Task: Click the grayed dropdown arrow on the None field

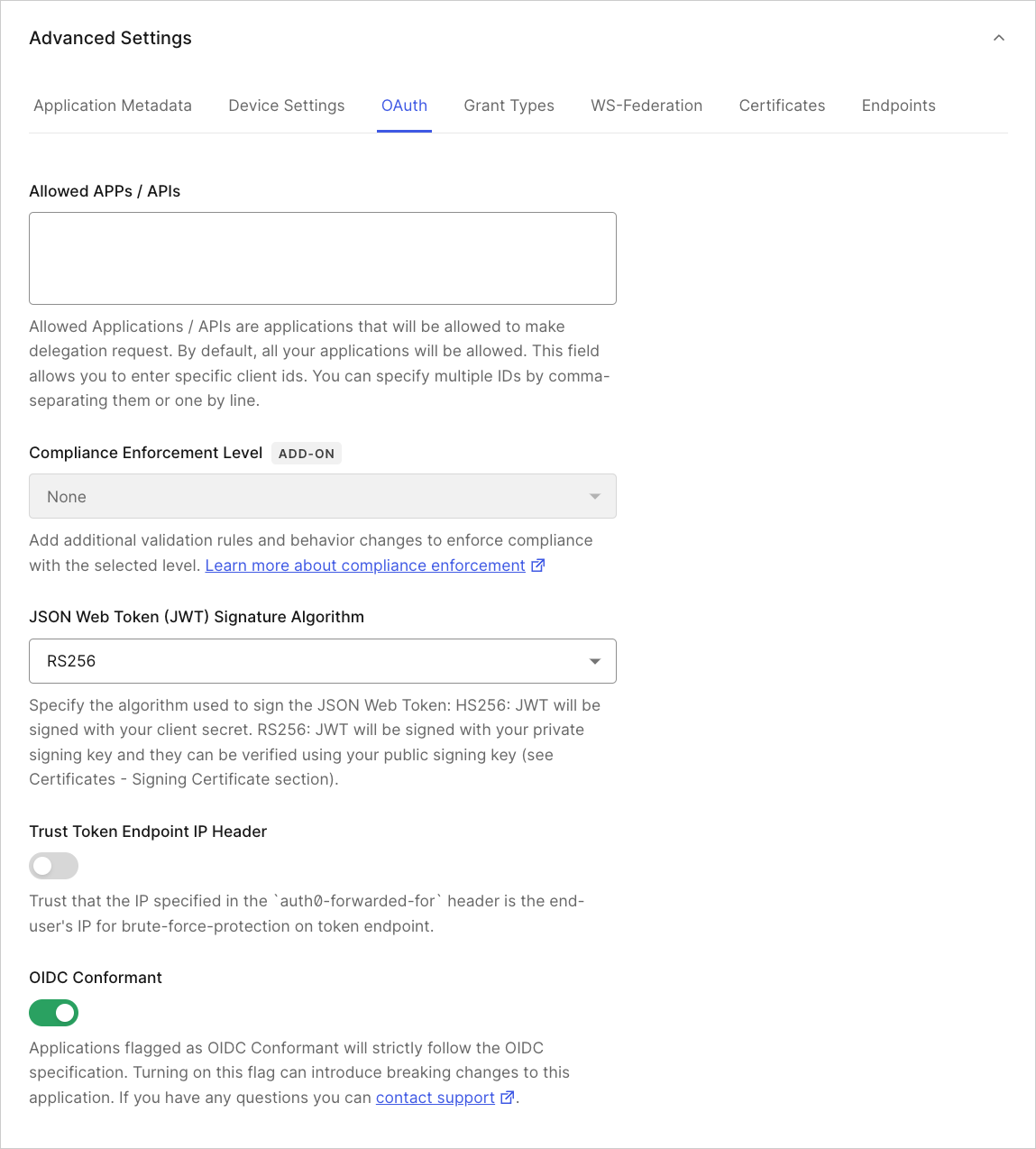Action: (x=594, y=496)
